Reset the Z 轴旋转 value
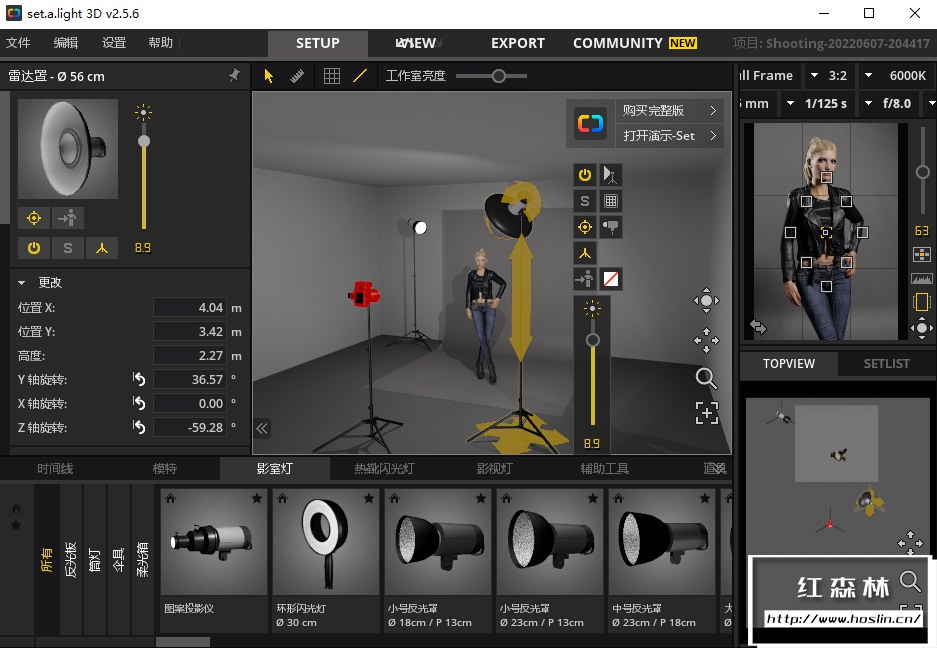 [x=139, y=427]
